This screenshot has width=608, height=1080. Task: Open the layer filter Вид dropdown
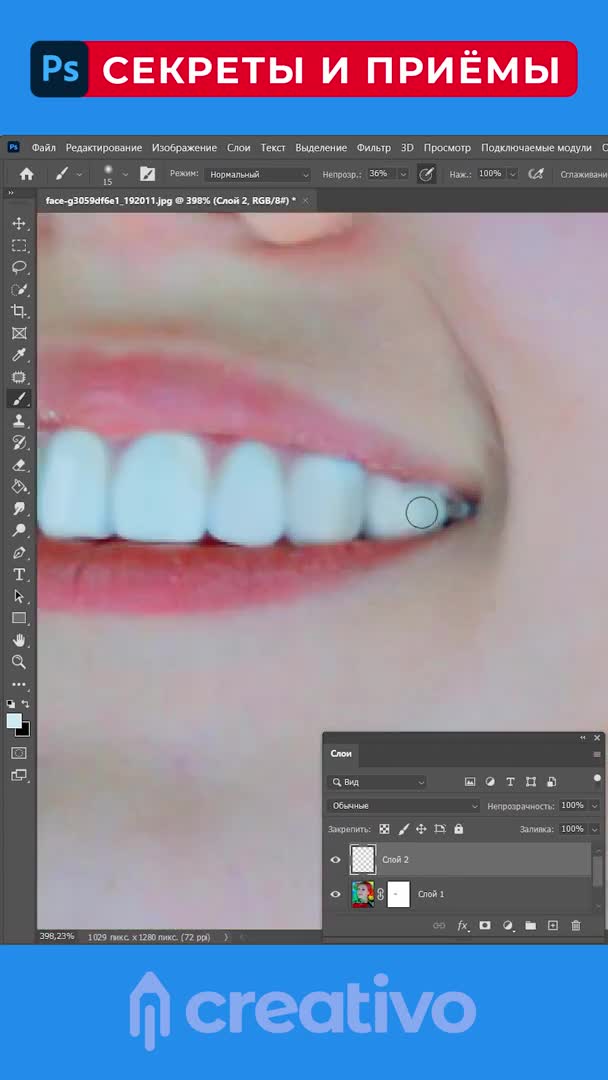coord(377,782)
